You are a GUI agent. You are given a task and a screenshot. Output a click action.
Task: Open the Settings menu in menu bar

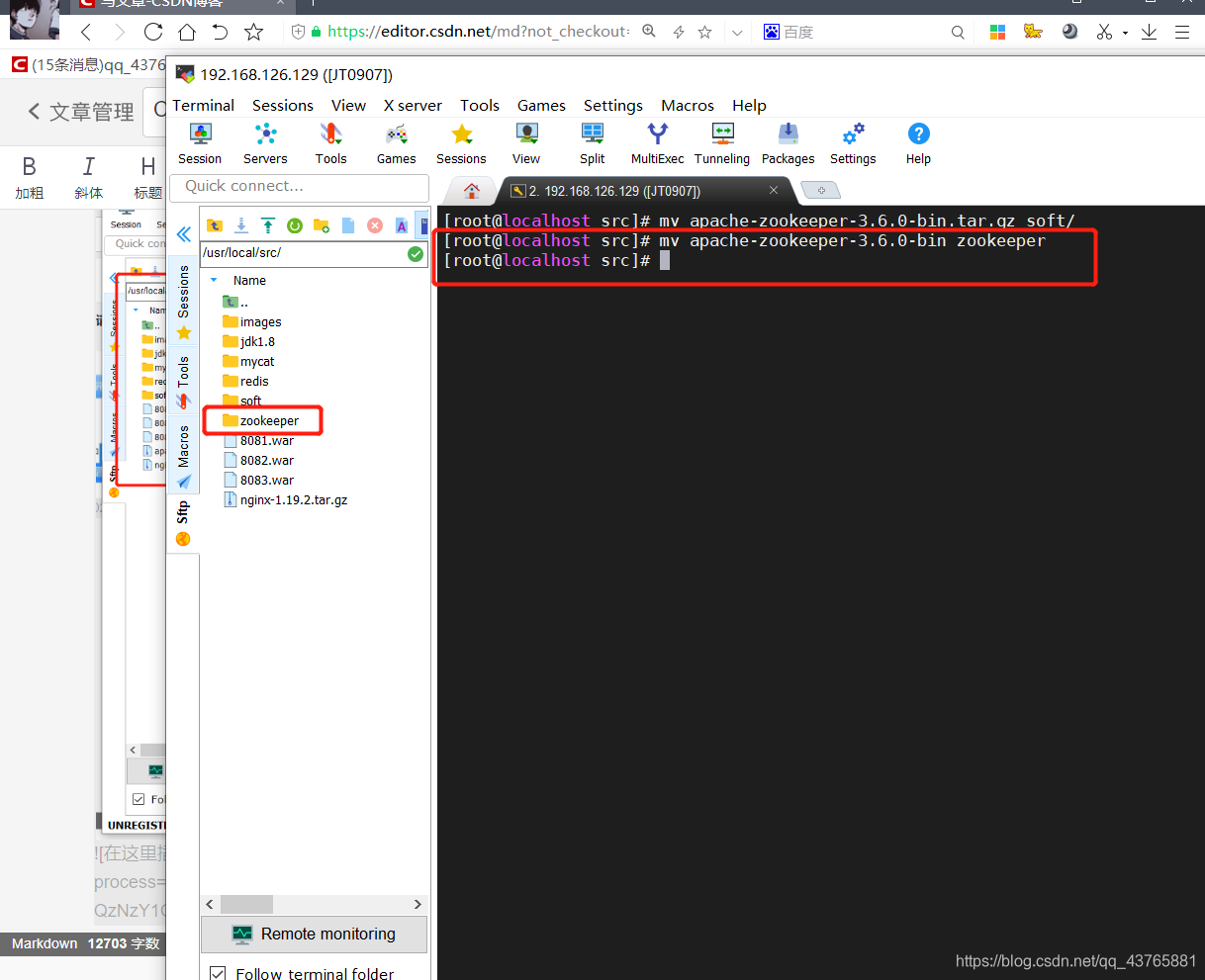pyautogui.click(x=612, y=105)
